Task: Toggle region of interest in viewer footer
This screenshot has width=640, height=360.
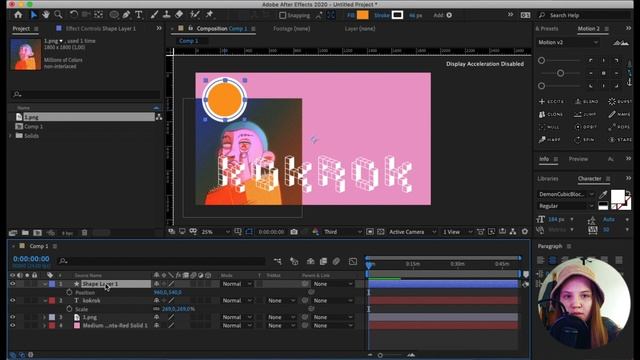Action: [370, 232]
